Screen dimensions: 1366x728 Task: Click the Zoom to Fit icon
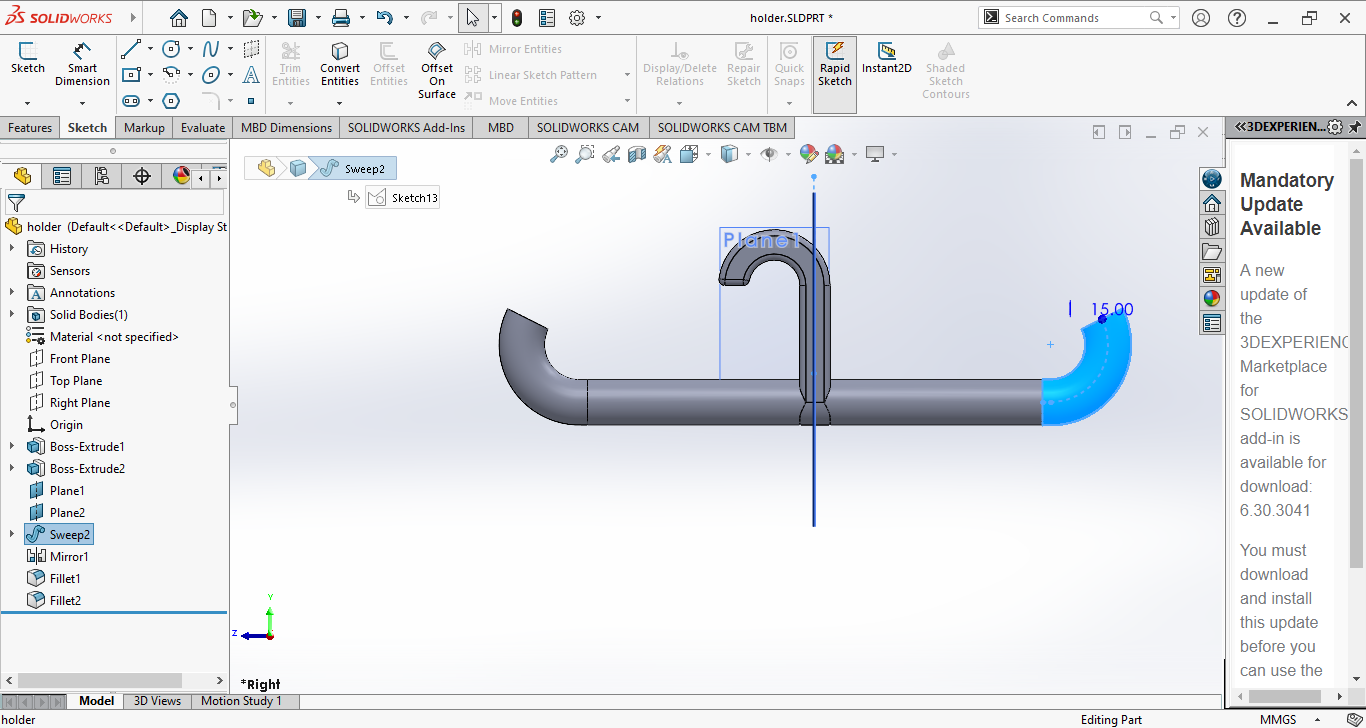[559, 154]
